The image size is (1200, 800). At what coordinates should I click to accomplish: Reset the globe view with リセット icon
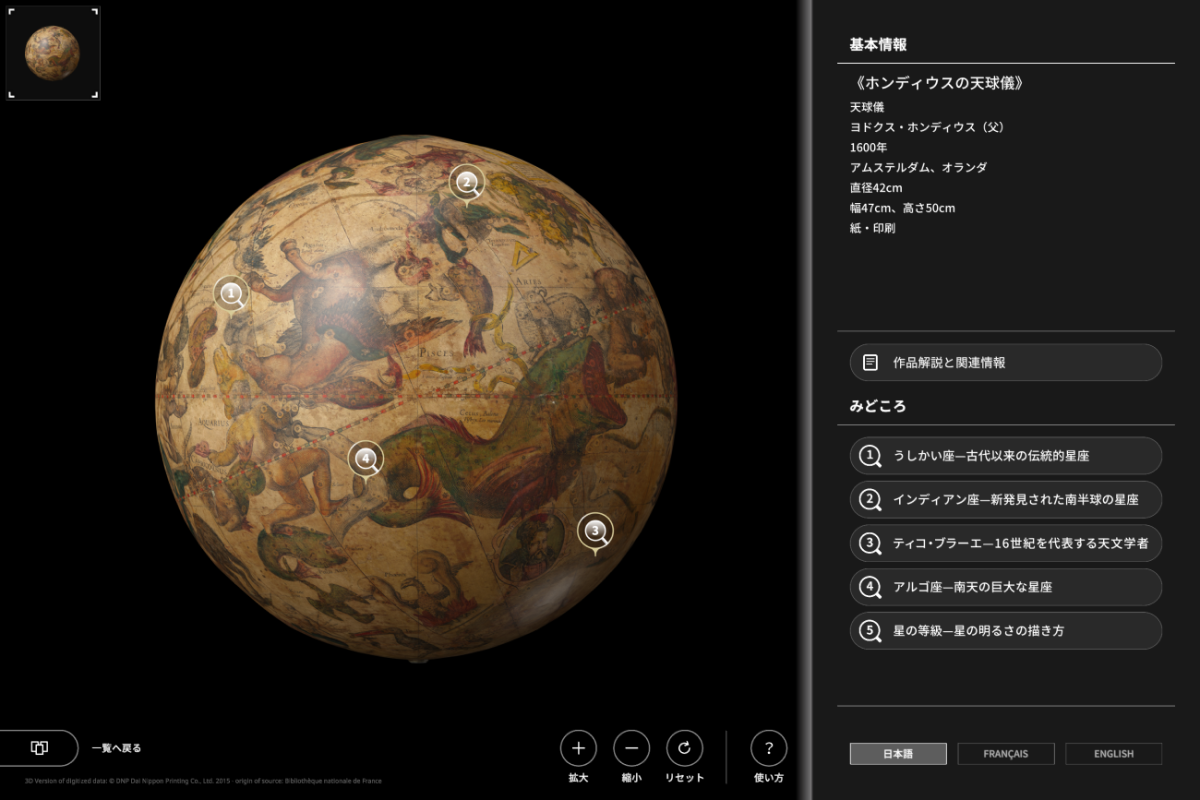tap(684, 748)
